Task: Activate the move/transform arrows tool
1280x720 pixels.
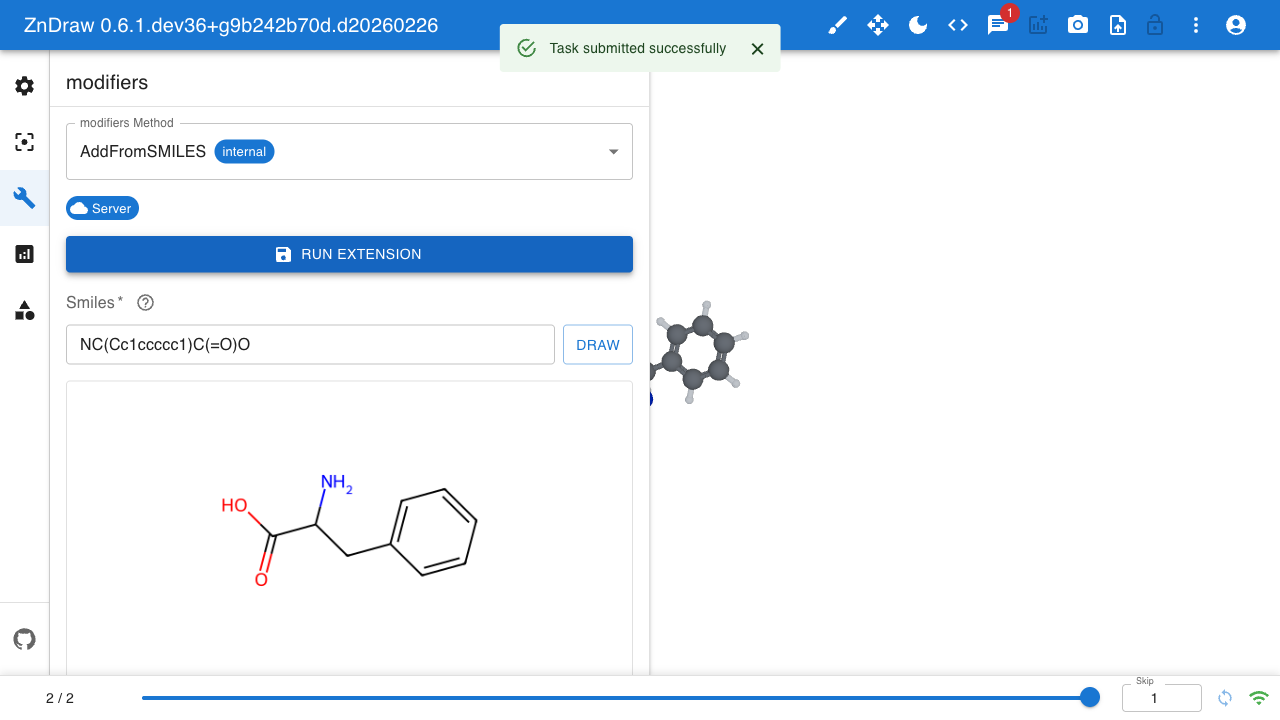Action: (x=878, y=25)
